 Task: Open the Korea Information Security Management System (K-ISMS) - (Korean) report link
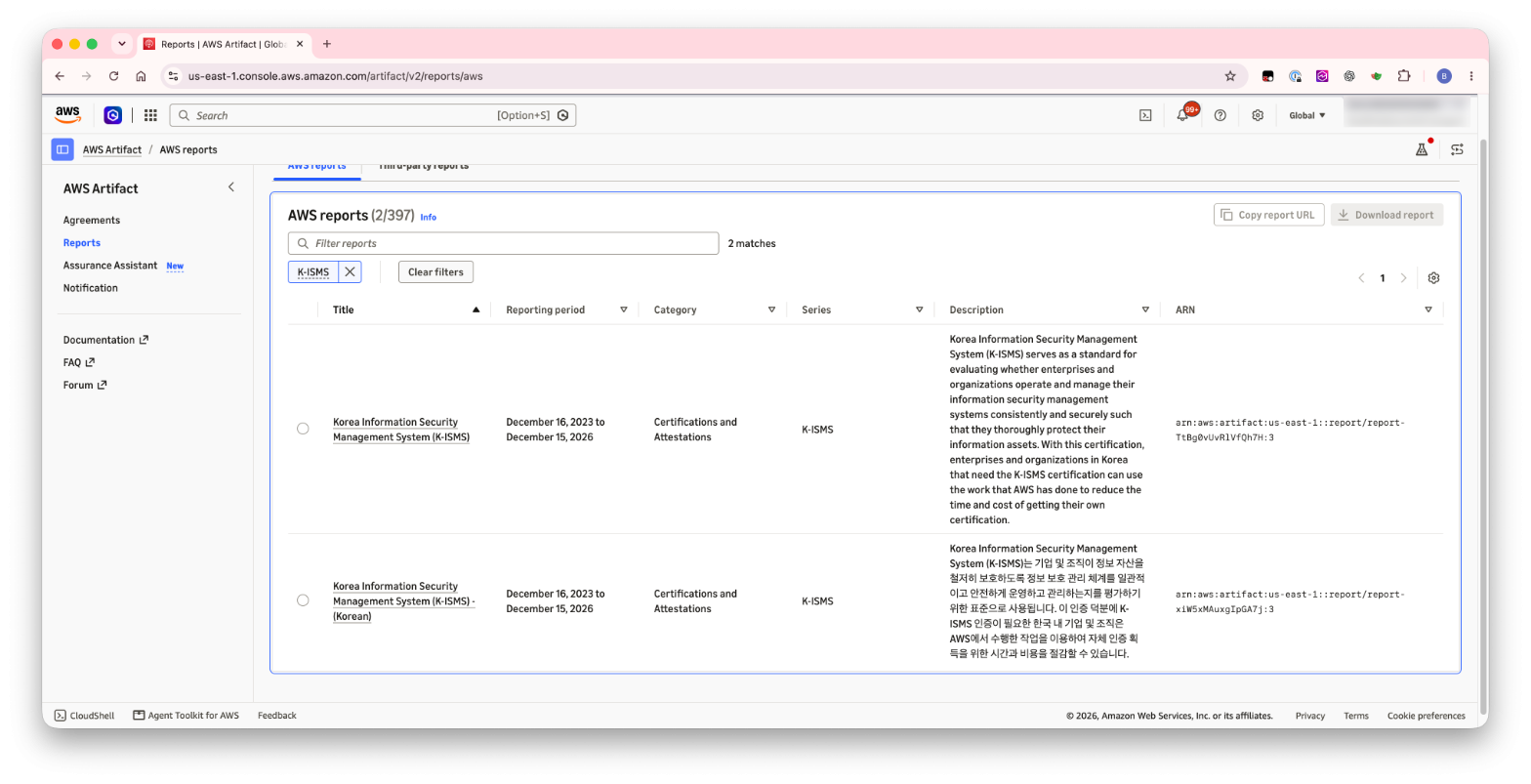click(x=404, y=601)
